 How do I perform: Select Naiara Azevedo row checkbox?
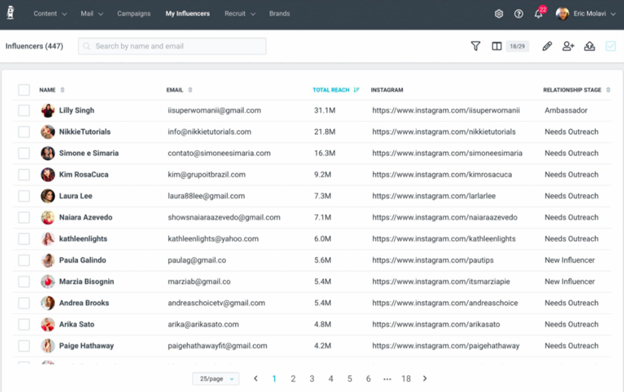[x=24, y=217]
